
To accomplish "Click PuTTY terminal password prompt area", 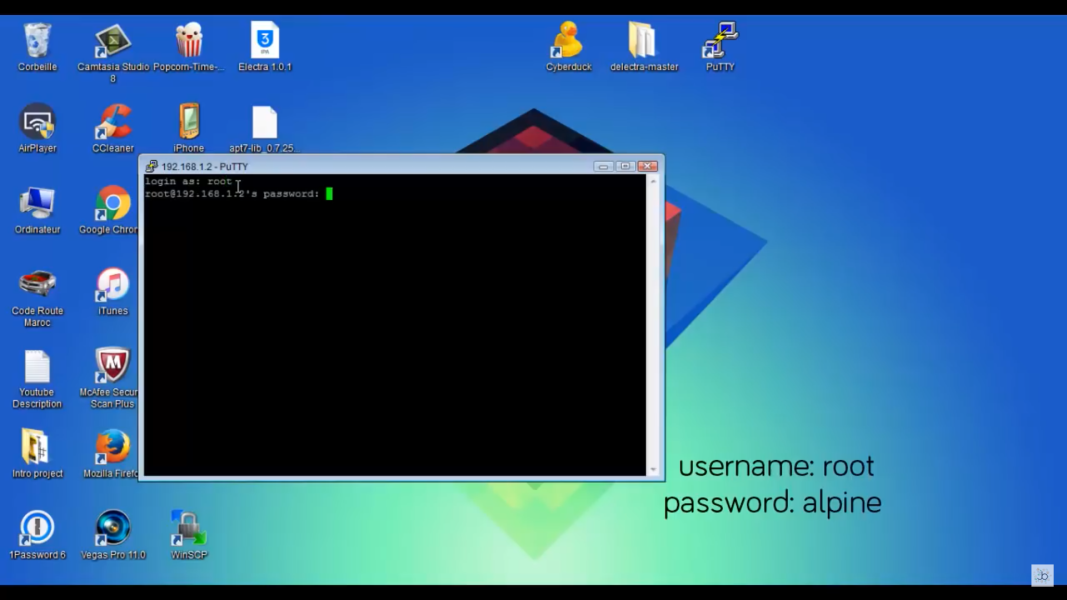I will (x=329, y=194).
